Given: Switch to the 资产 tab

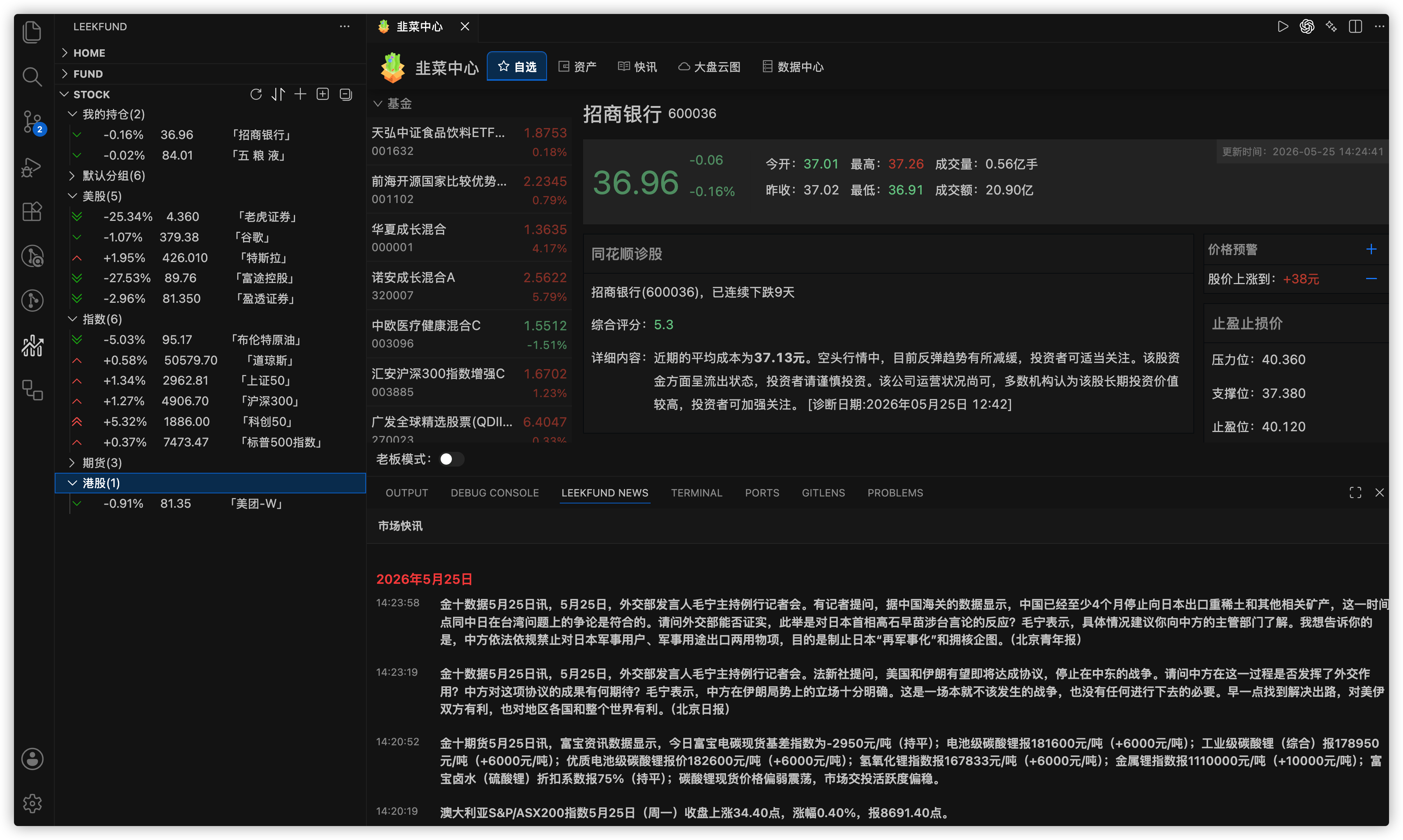Looking at the screenshot, I should coord(577,67).
